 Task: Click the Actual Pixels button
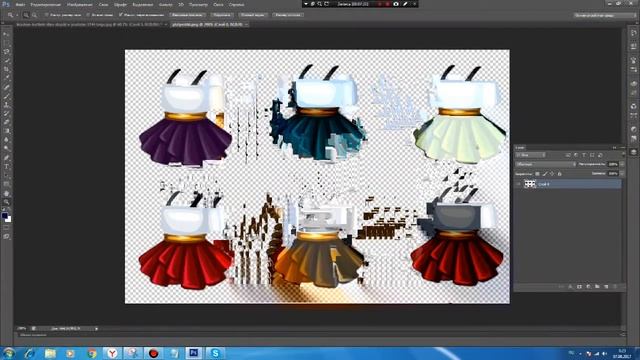[x=187, y=15]
